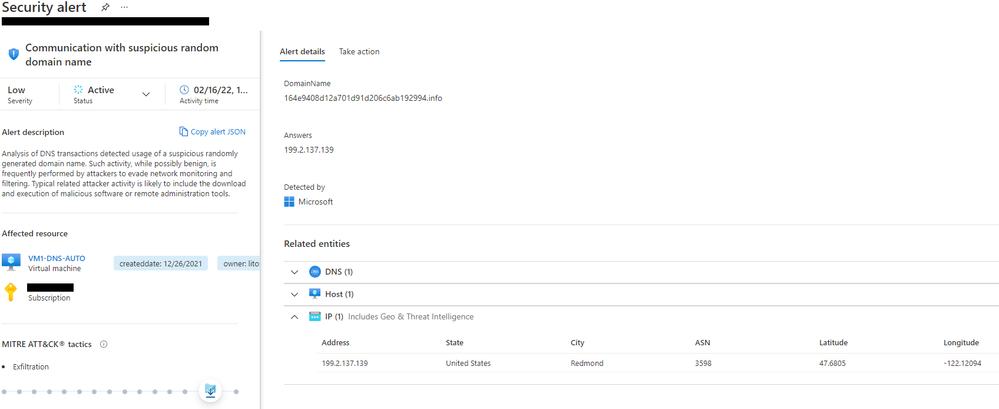The width and height of the screenshot is (999, 409).
Task: Click the subscription key icon
Action: pyautogui.click(x=10, y=292)
